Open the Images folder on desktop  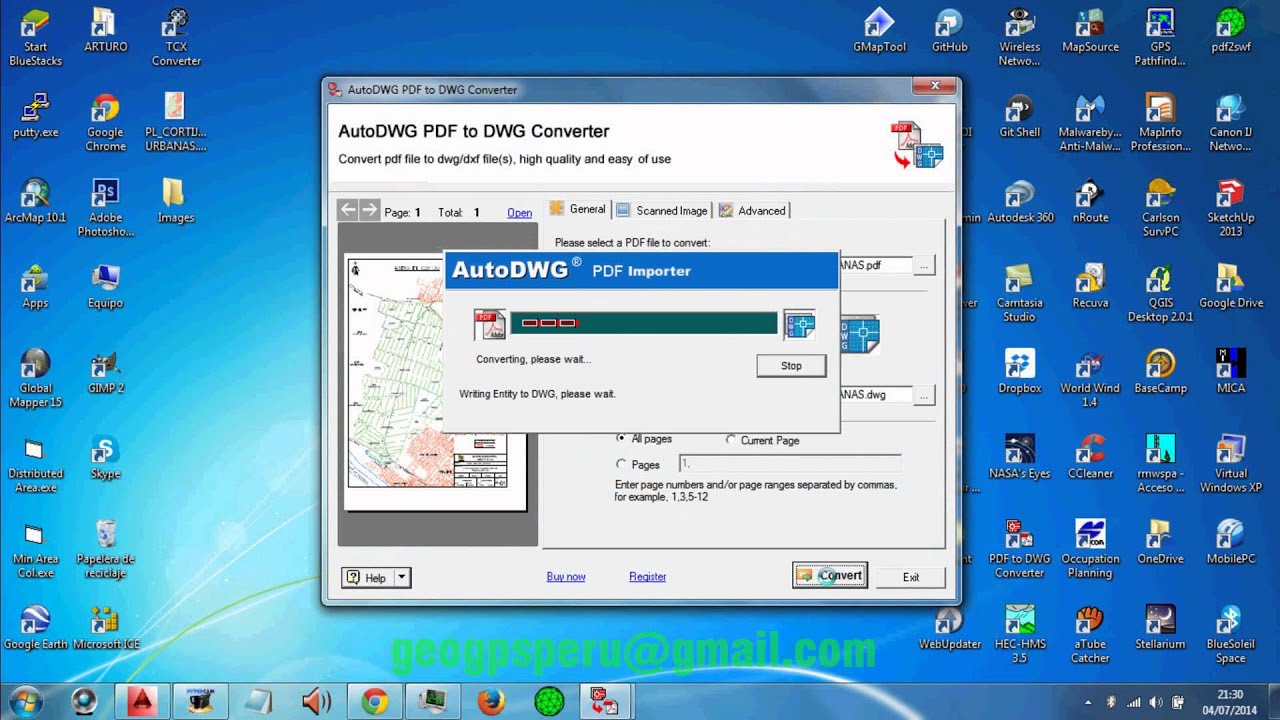[x=176, y=201]
